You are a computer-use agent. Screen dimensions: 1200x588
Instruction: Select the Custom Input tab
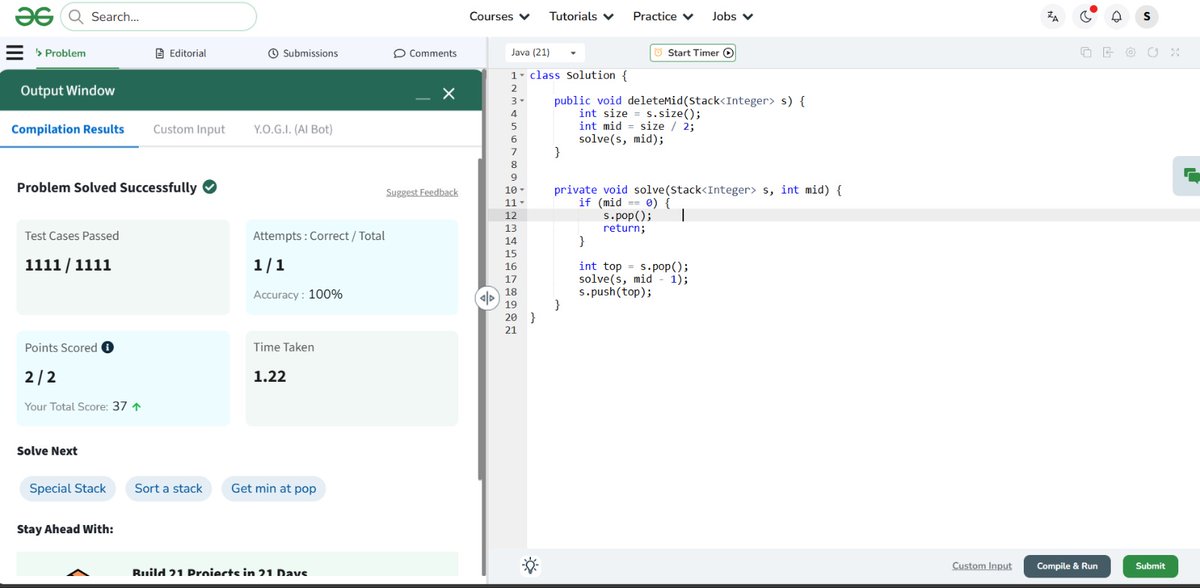pos(188,128)
